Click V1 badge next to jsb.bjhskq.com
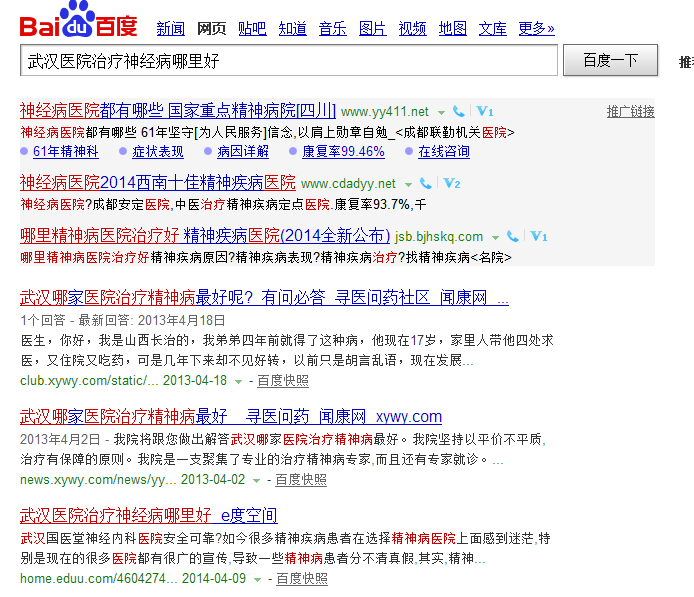 click(x=538, y=236)
